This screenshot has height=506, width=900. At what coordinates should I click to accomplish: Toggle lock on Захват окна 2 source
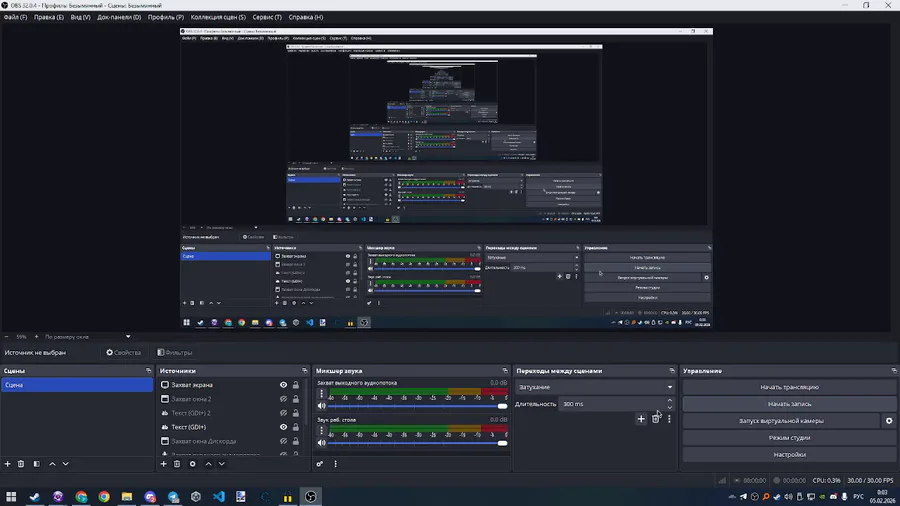(x=296, y=399)
